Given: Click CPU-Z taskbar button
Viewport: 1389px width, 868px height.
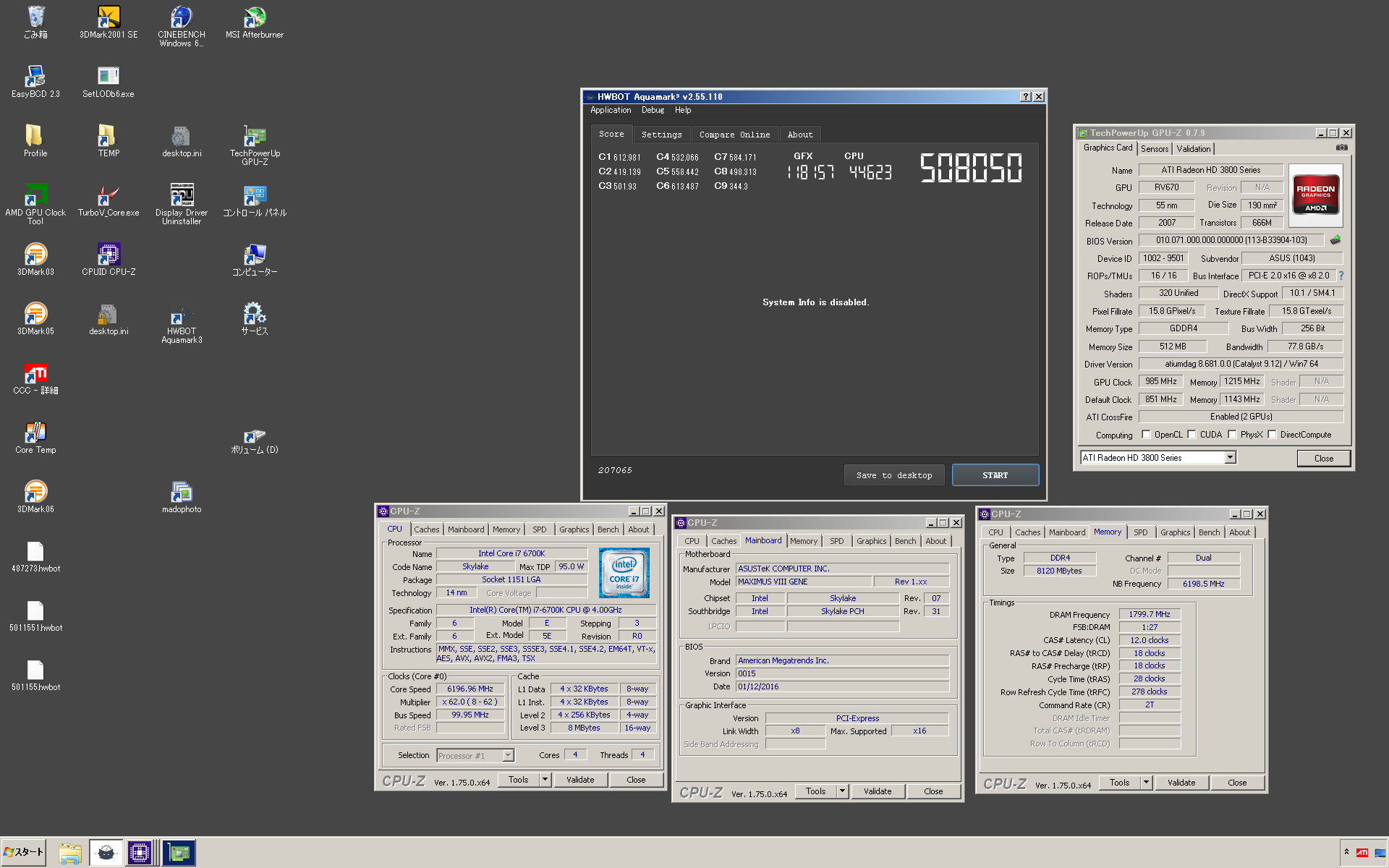Looking at the screenshot, I should click(140, 853).
